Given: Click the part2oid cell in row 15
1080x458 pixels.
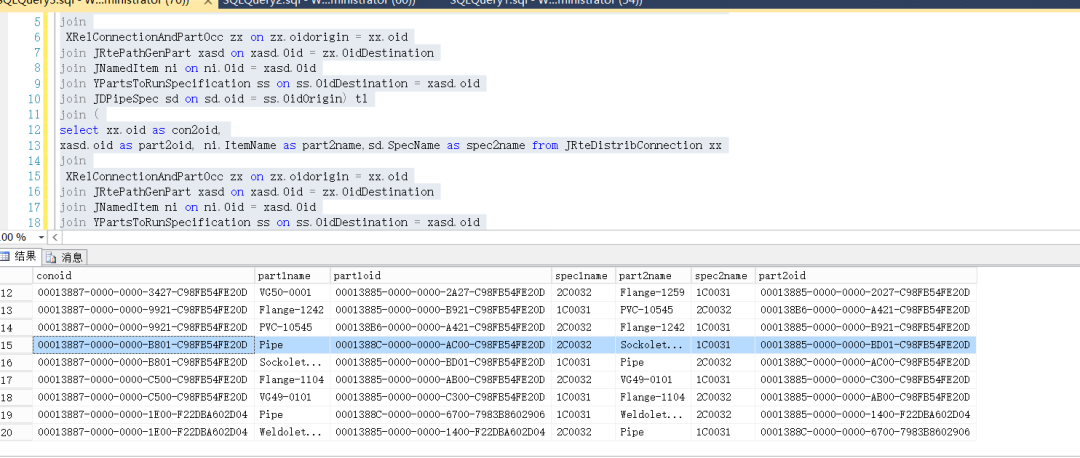Looking at the screenshot, I should [866, 344].
